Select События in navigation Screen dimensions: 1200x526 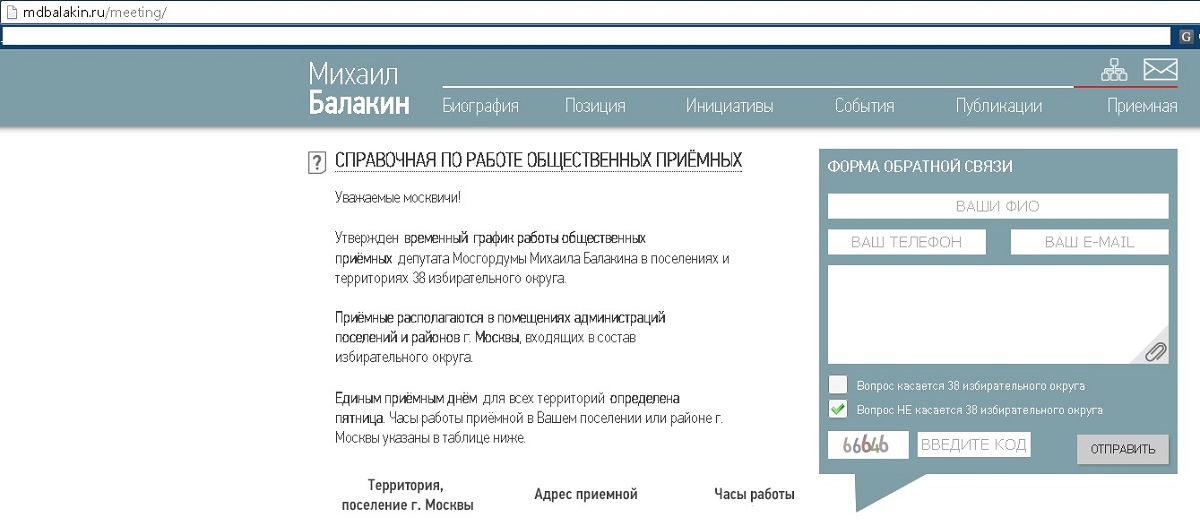point(864,106)
